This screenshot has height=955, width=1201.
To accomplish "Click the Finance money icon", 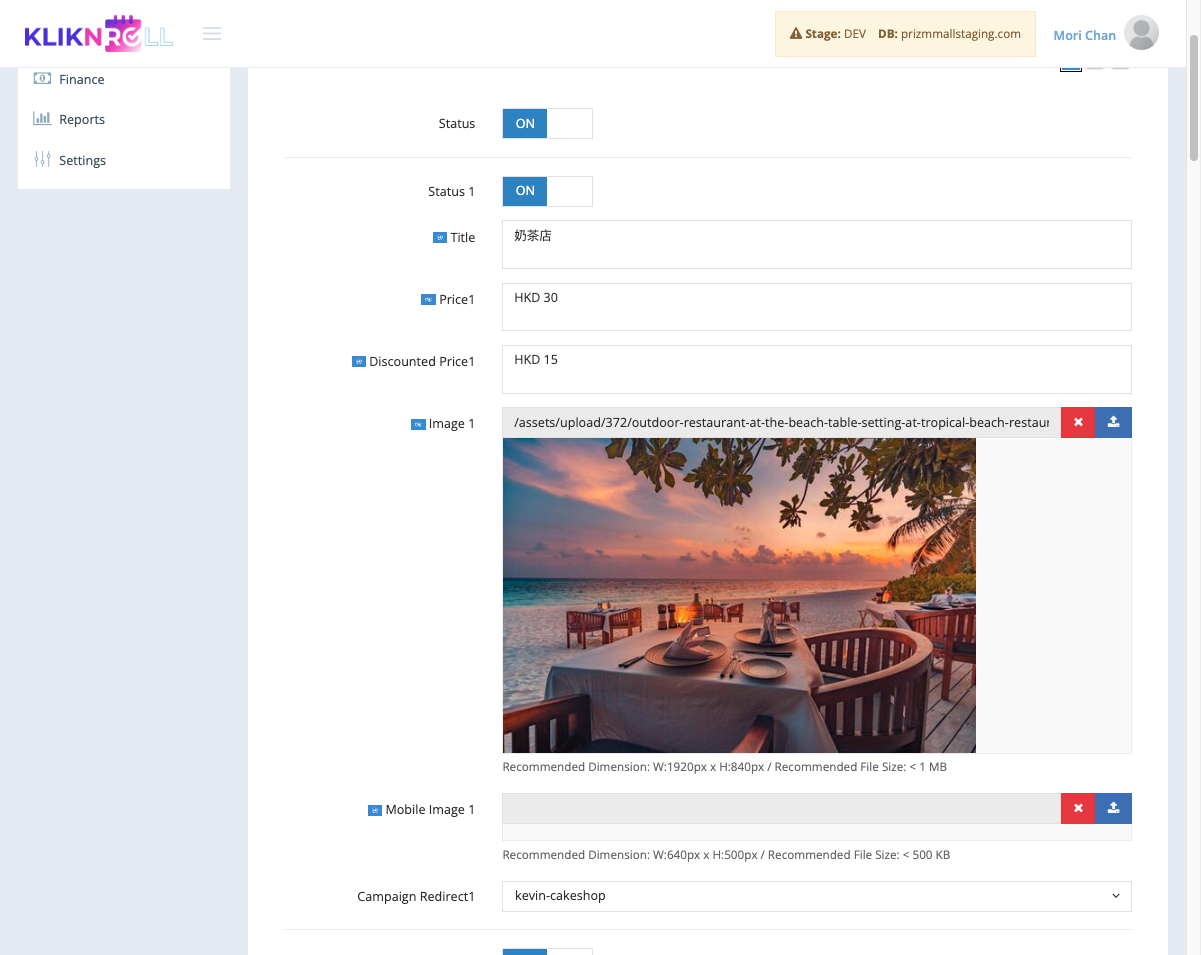I will (x=42, y=79).
